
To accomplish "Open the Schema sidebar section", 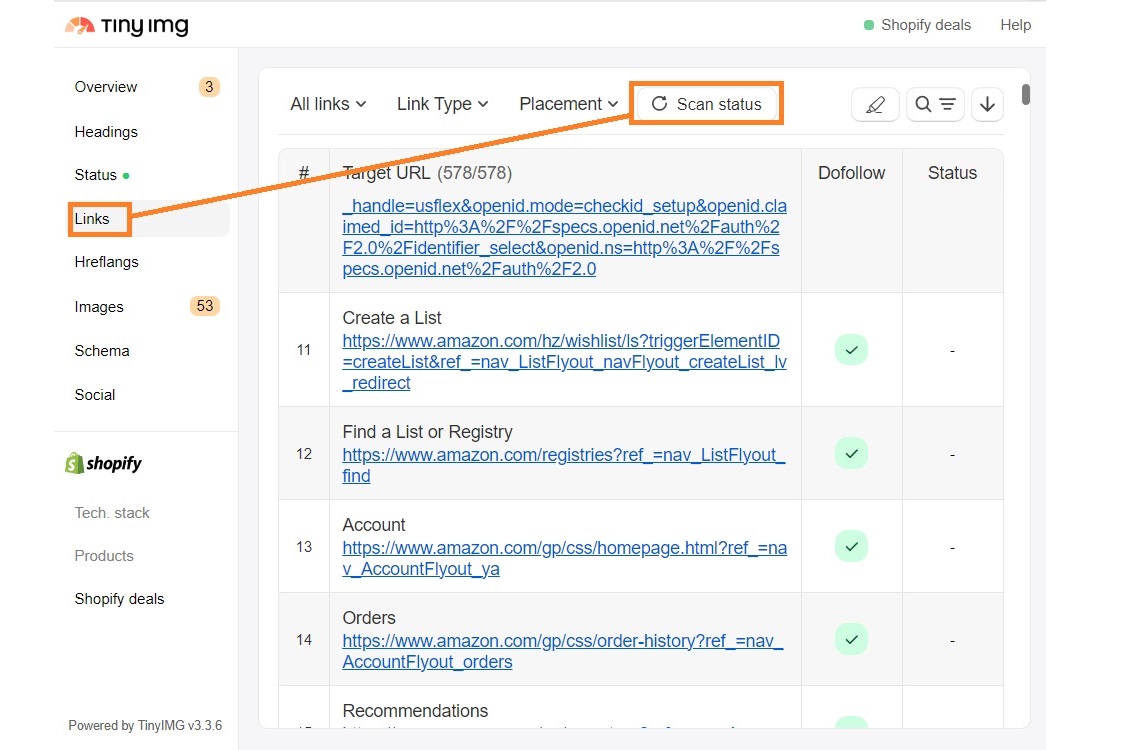I will (x=102, y=350).
